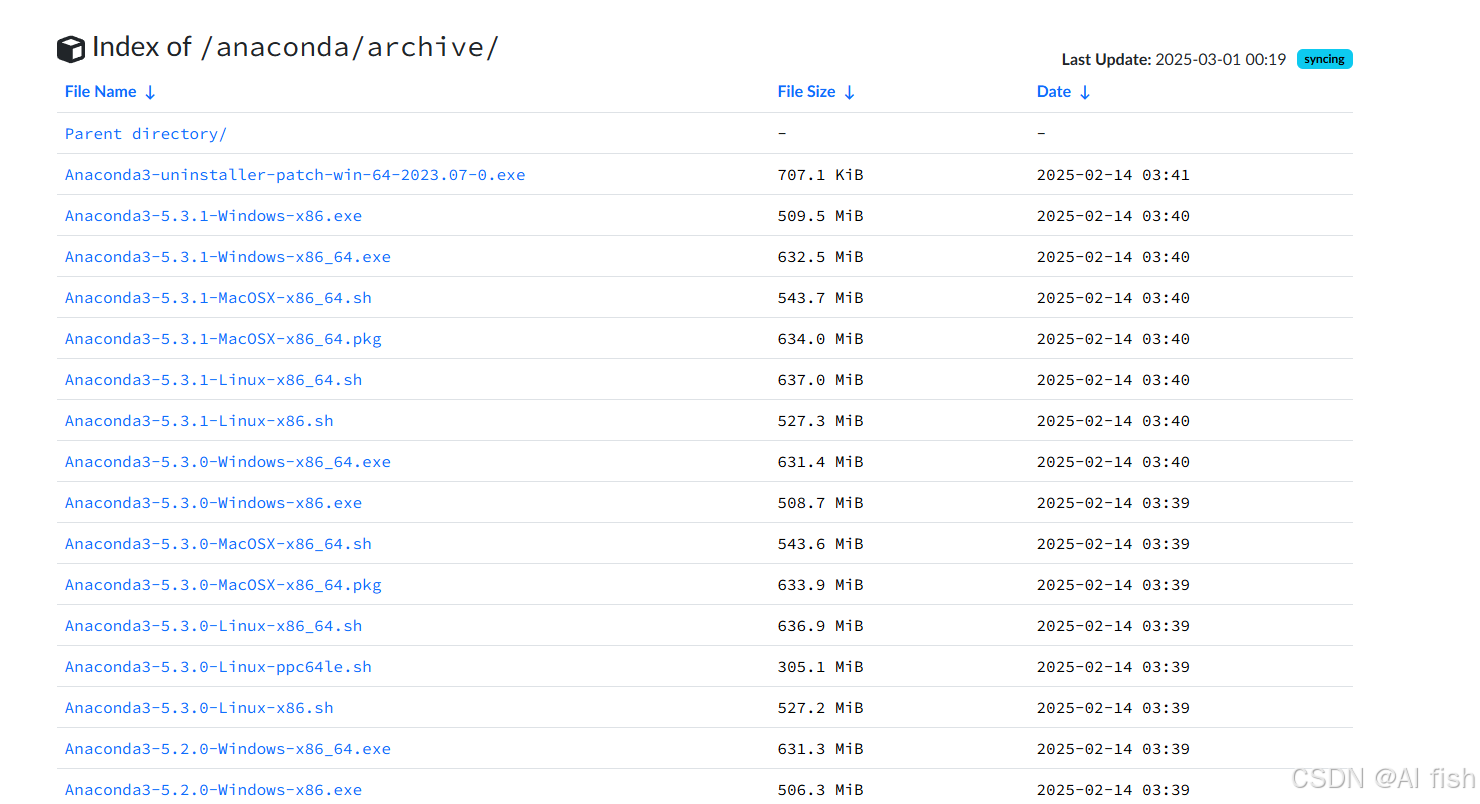Download Anaconda3-5.3.0-Linux-x86_64.sh

click(214, 626)
